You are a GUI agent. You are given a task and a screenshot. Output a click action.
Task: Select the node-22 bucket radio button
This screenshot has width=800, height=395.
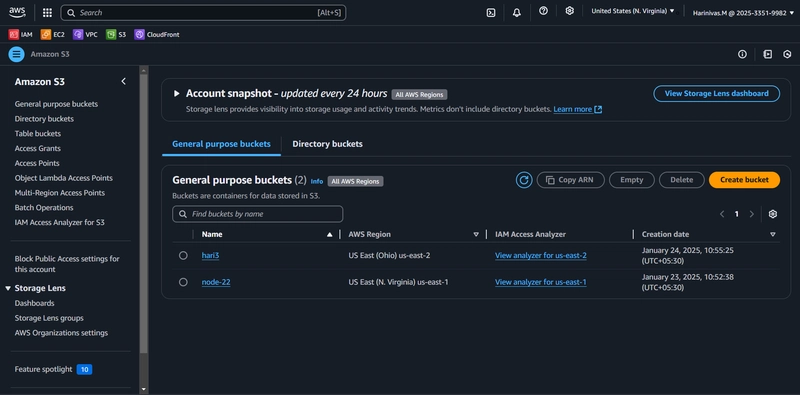tap(183, 282)
